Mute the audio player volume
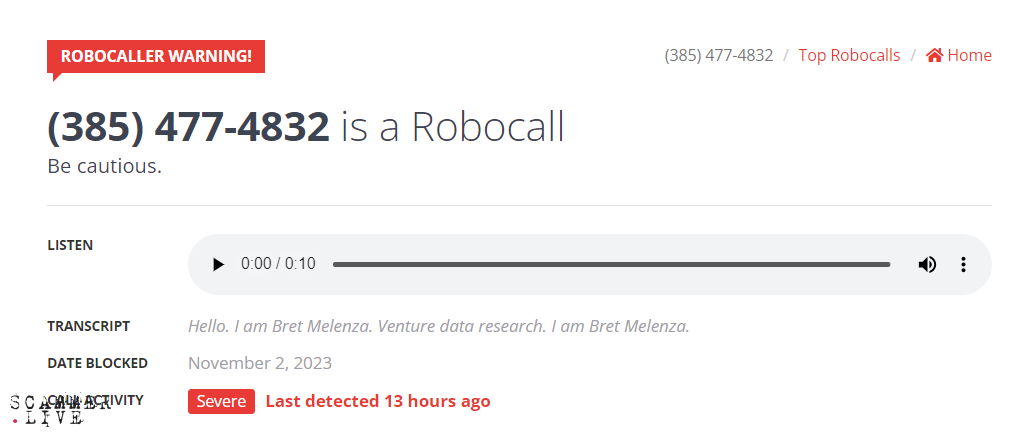 (x=927, y=265)
